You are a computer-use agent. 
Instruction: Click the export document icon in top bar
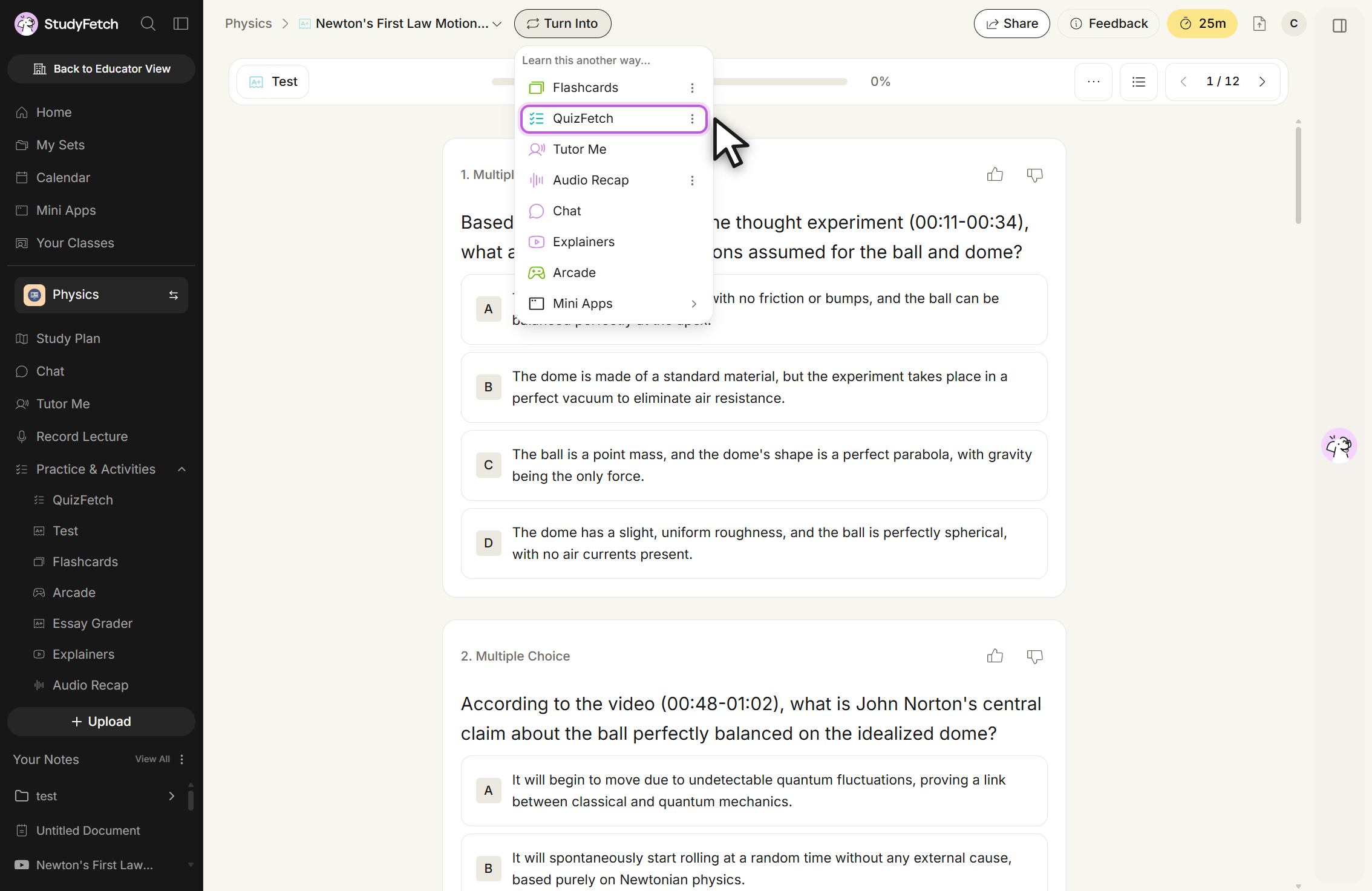[1259, 24]
